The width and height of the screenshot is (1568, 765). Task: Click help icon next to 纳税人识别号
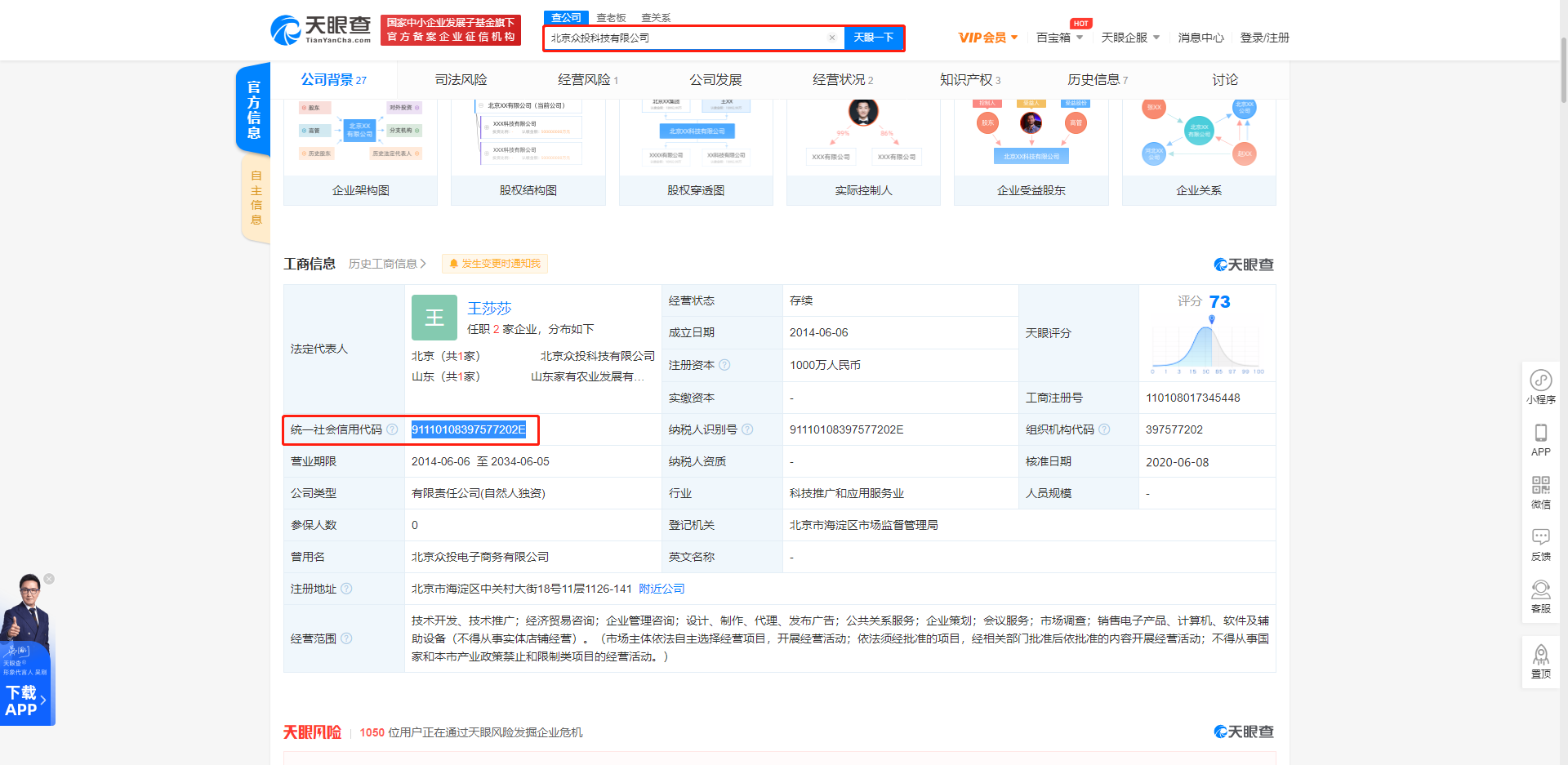(x=747, y=429)
